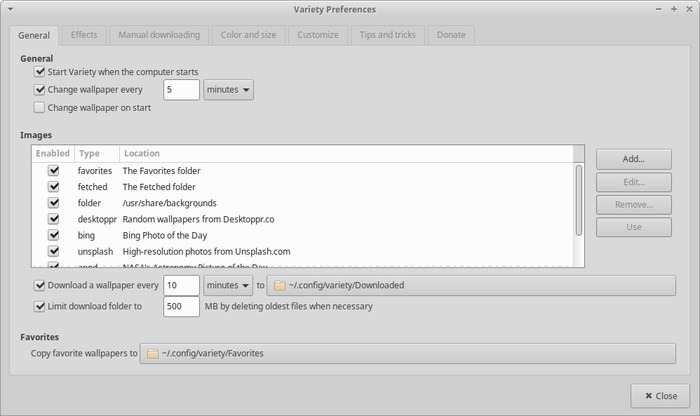Click the Add... button

coord(633,159)
